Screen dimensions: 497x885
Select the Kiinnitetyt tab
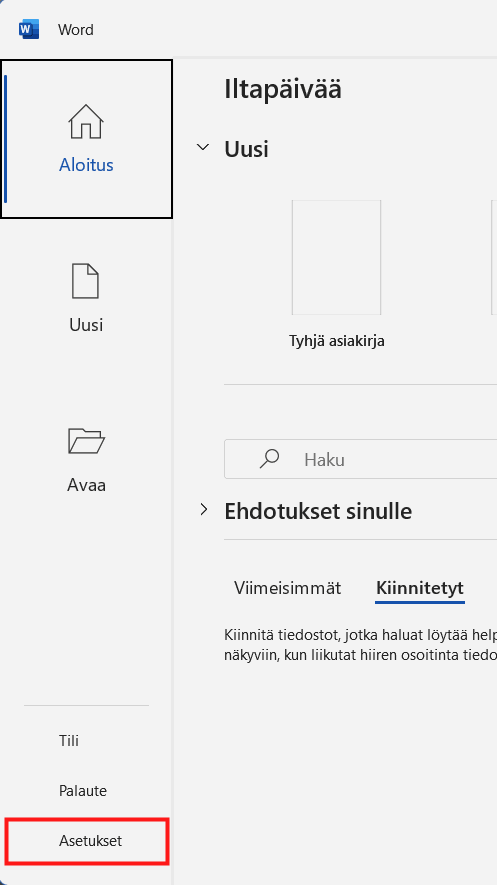pos(420,588)
